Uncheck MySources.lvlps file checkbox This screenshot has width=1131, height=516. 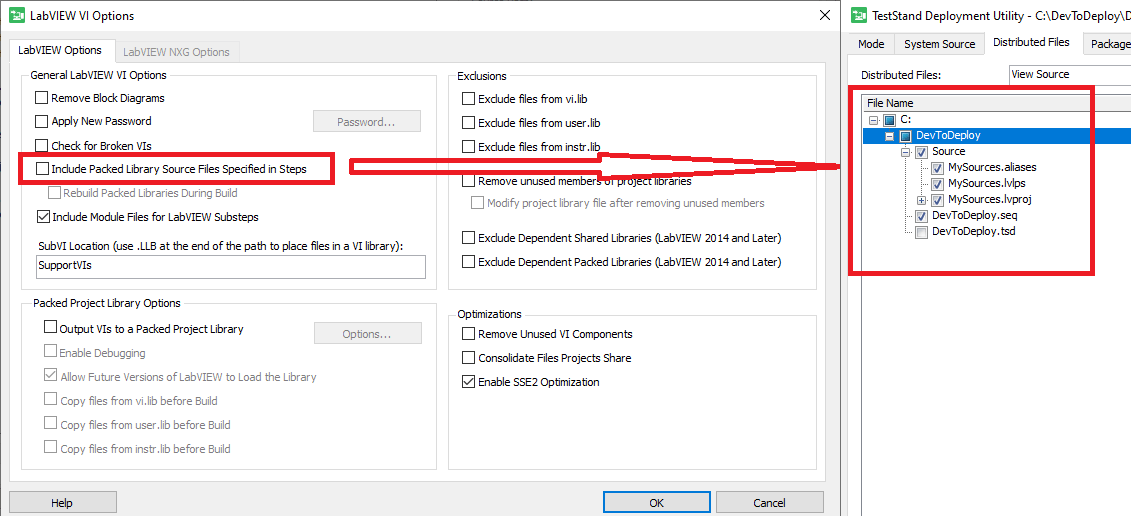(938, 183)
